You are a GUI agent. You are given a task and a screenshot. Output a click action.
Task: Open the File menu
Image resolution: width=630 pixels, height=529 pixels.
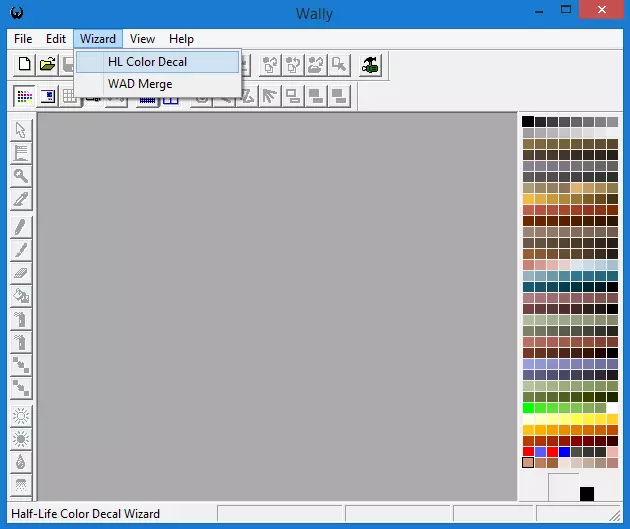[22, 39]
